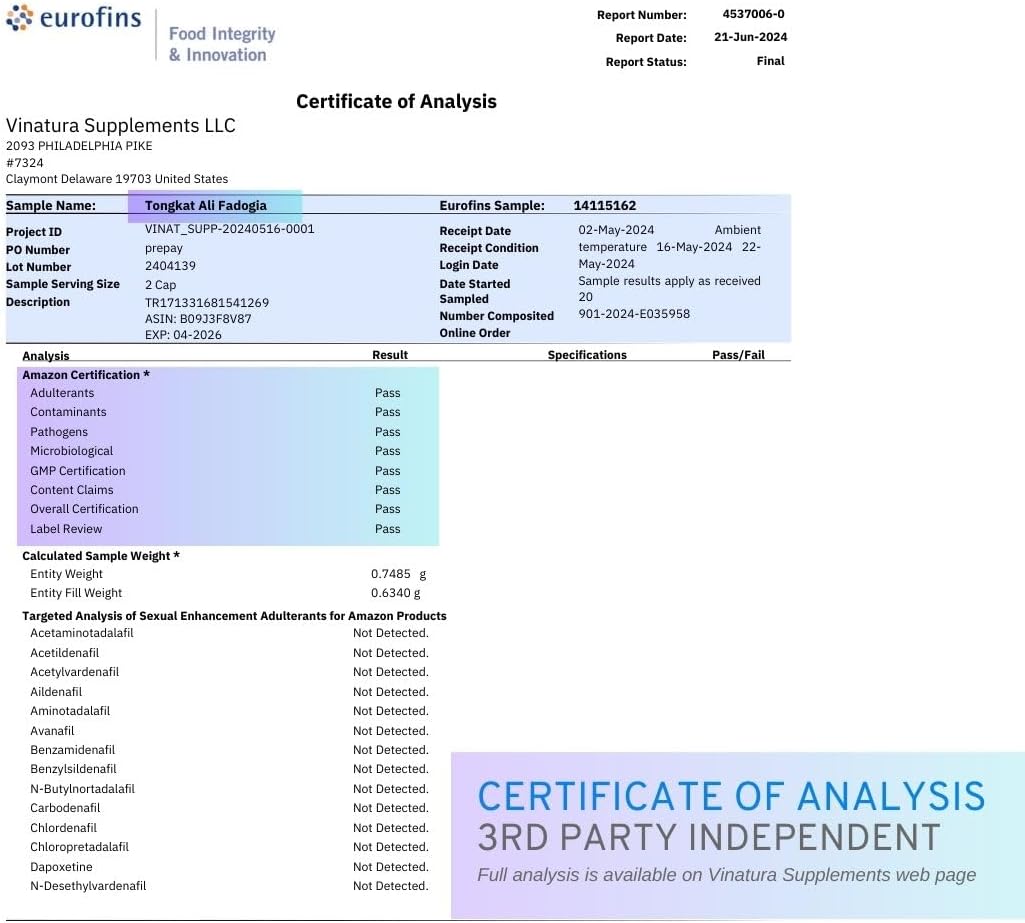Click the 3RD PARTY INDEPENDENT banner text
Image resolution: width=1025 pixels, height=923 pixels.
click(x=709, y=837)
